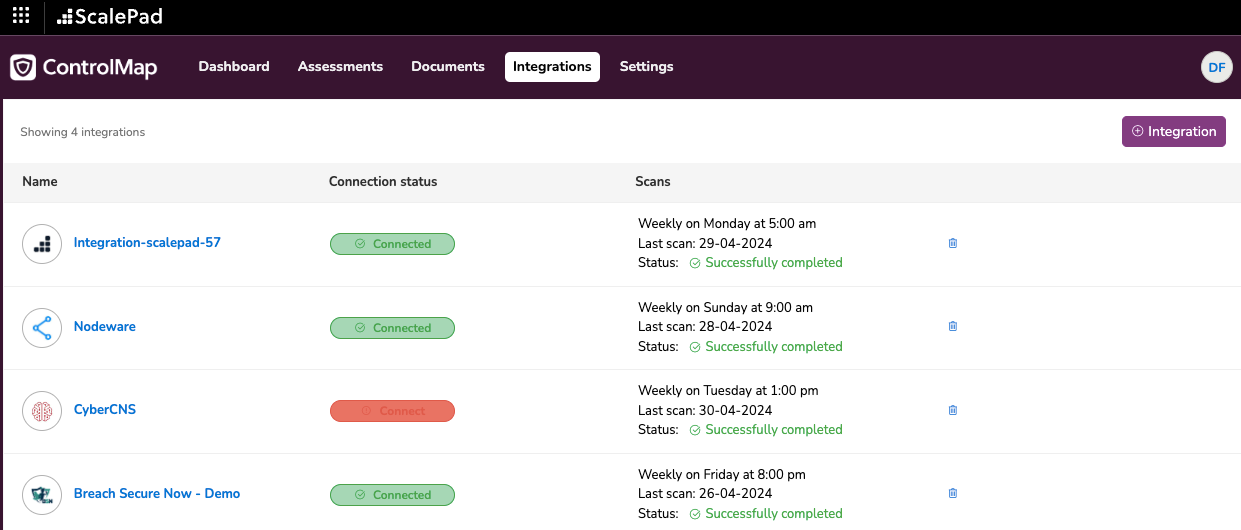Open the CyberCNS integration link
The image size is (1241, 530).
(x=105, y=410)
